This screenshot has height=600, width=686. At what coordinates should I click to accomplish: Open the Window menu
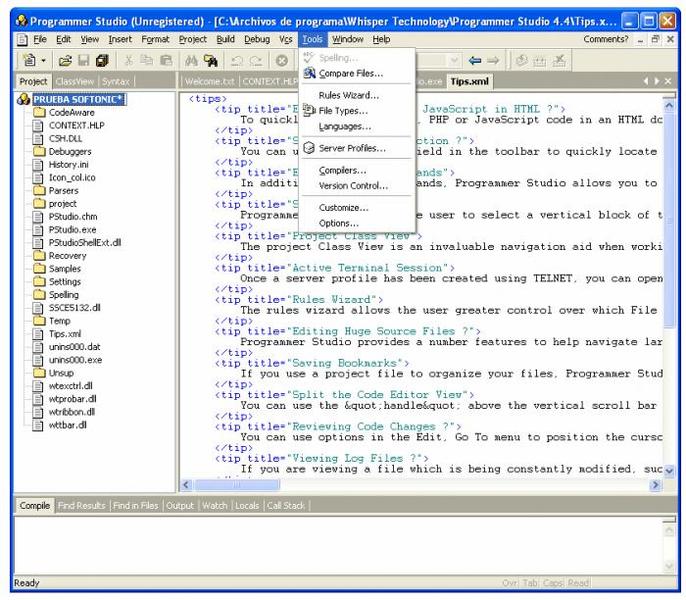(347, 39)
